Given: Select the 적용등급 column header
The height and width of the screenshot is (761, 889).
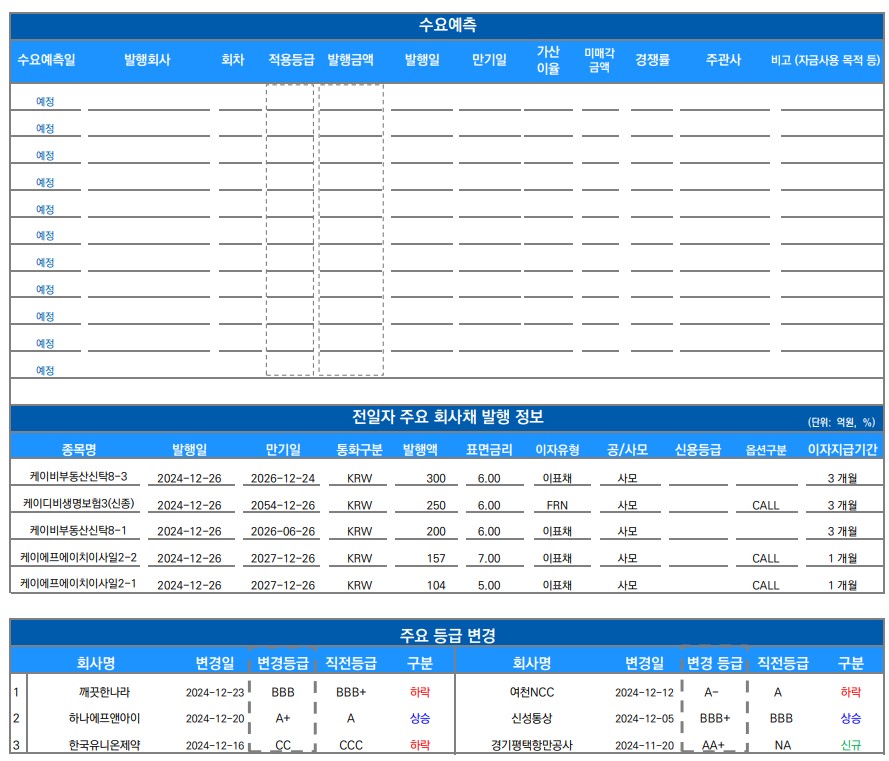Looking at the screenshot, I should (291, 60).
